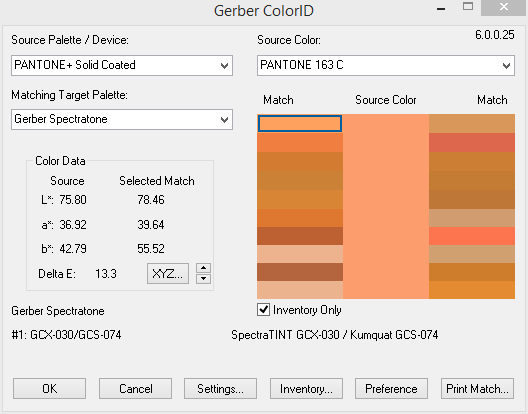
Task: Click the Preference button
Action: pyautogui.click(x=391, y=389)
